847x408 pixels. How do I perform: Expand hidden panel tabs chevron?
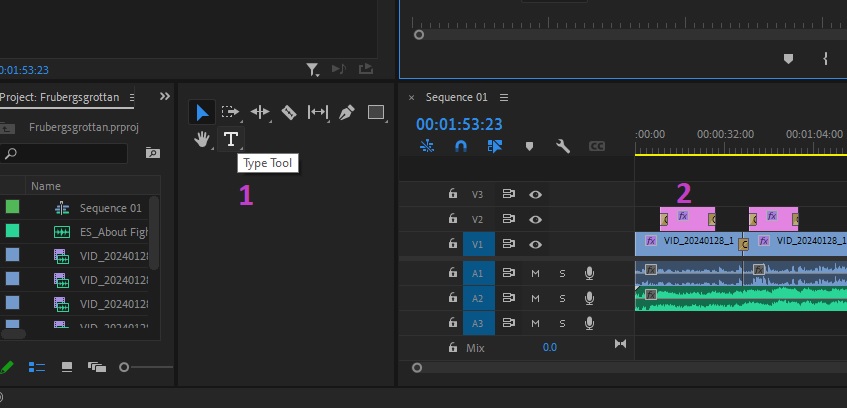coord(165,96)
